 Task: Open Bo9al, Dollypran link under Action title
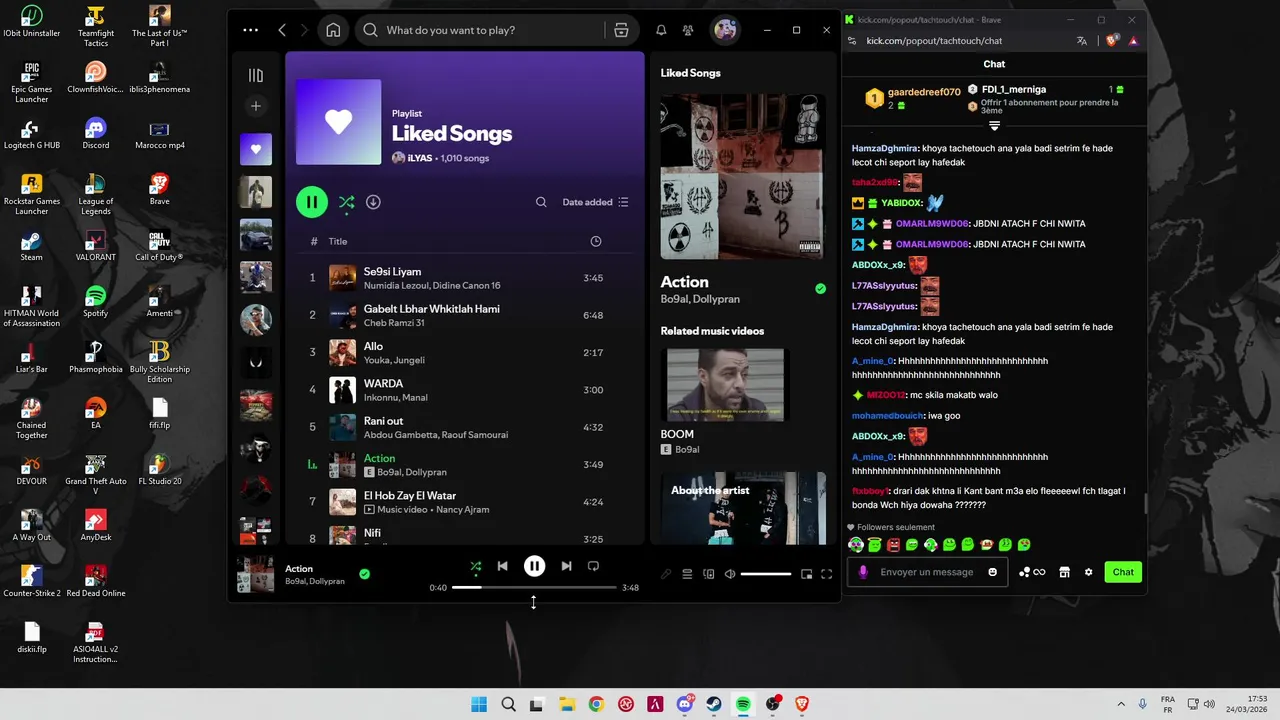click(702, 299)
